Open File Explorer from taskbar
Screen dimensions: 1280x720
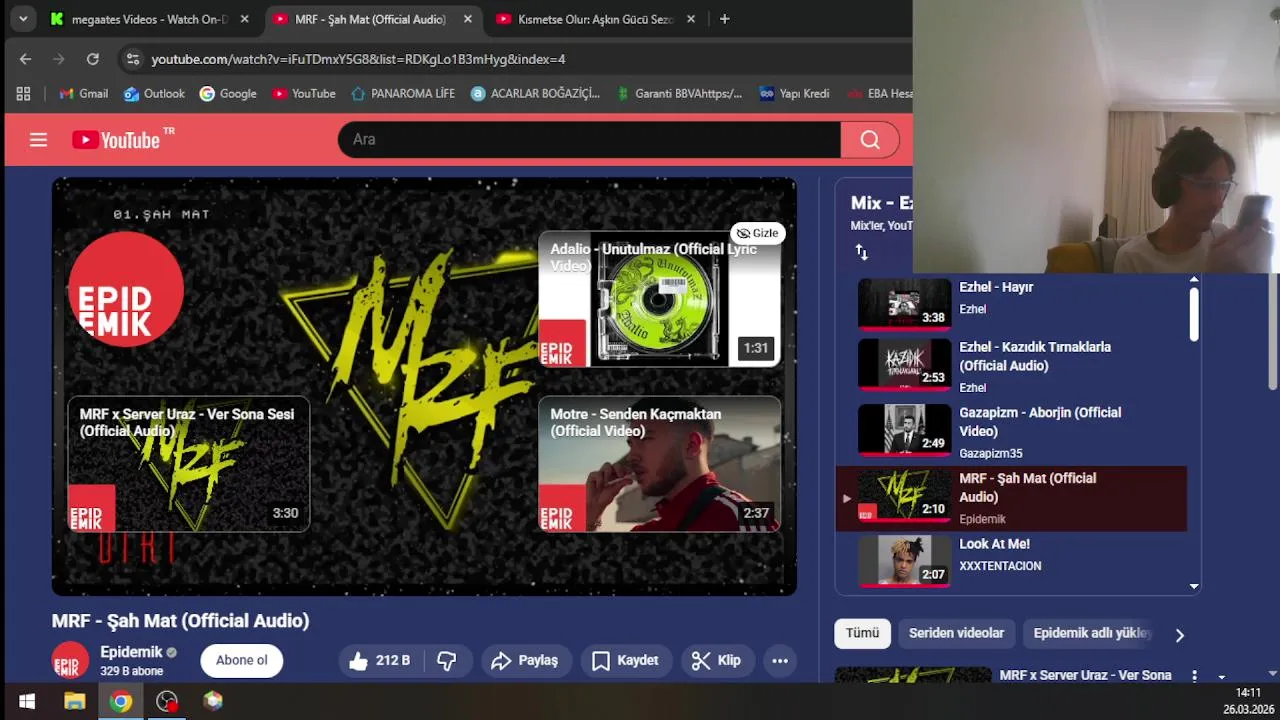75,701
